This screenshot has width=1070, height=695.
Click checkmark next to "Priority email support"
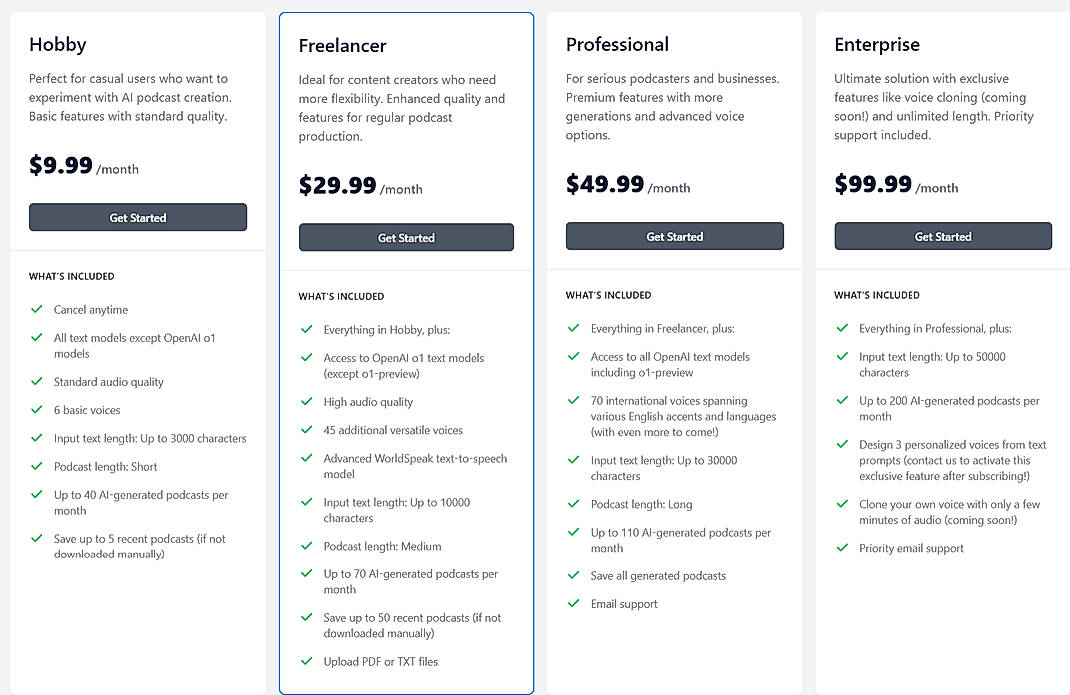(841, 548)
